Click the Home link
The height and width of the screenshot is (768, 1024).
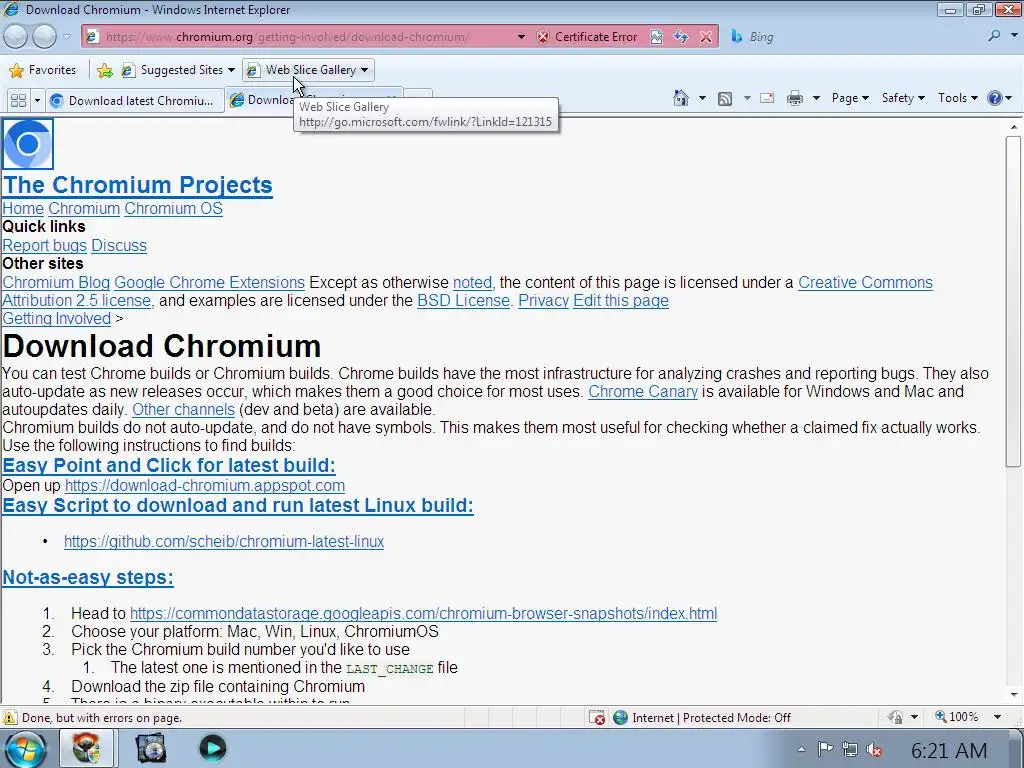23,208
